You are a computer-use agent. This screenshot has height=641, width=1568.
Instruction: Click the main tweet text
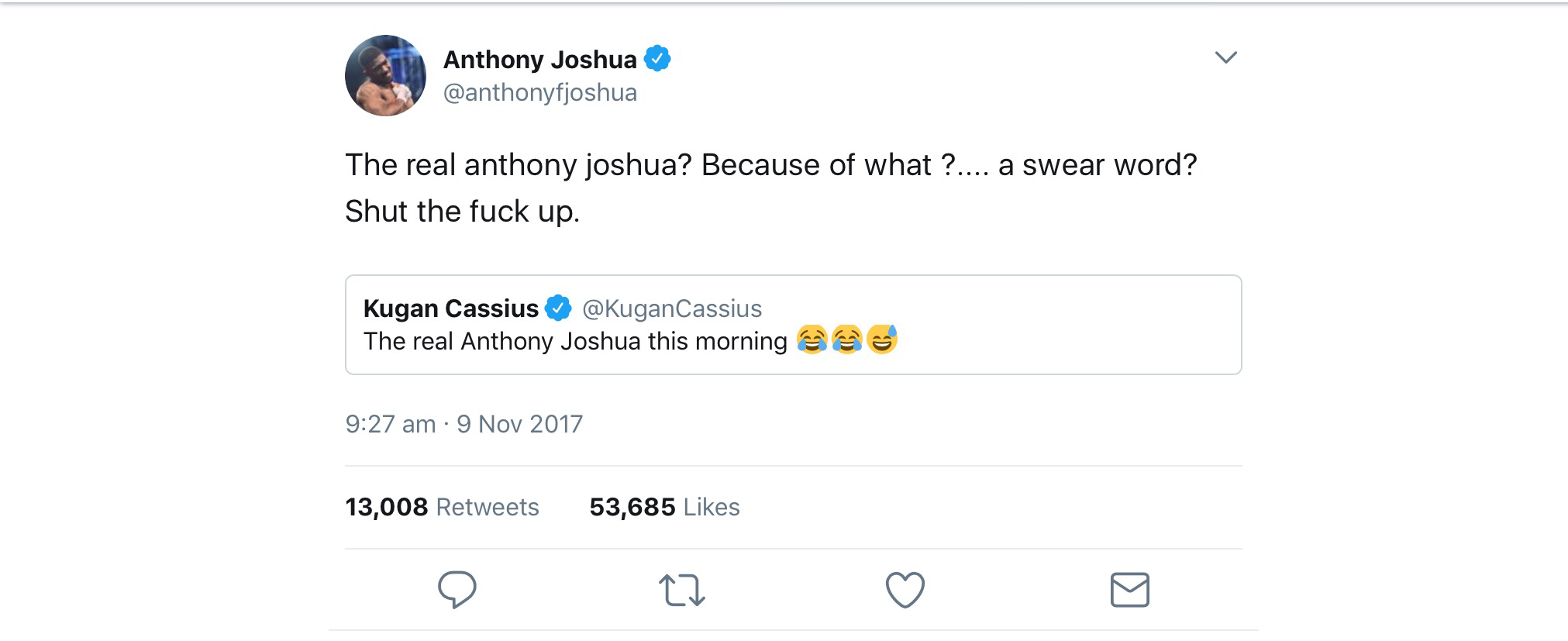point(770,165)
